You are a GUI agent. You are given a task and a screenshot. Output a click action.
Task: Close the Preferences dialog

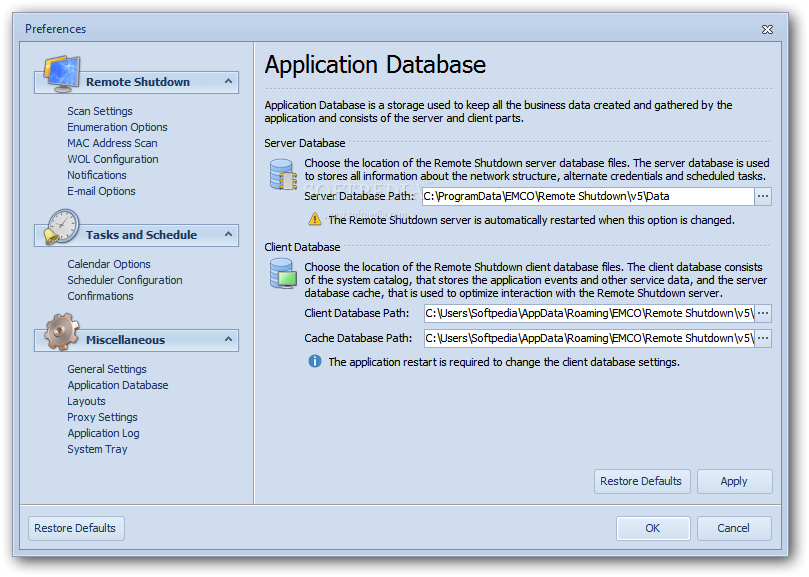767,29
